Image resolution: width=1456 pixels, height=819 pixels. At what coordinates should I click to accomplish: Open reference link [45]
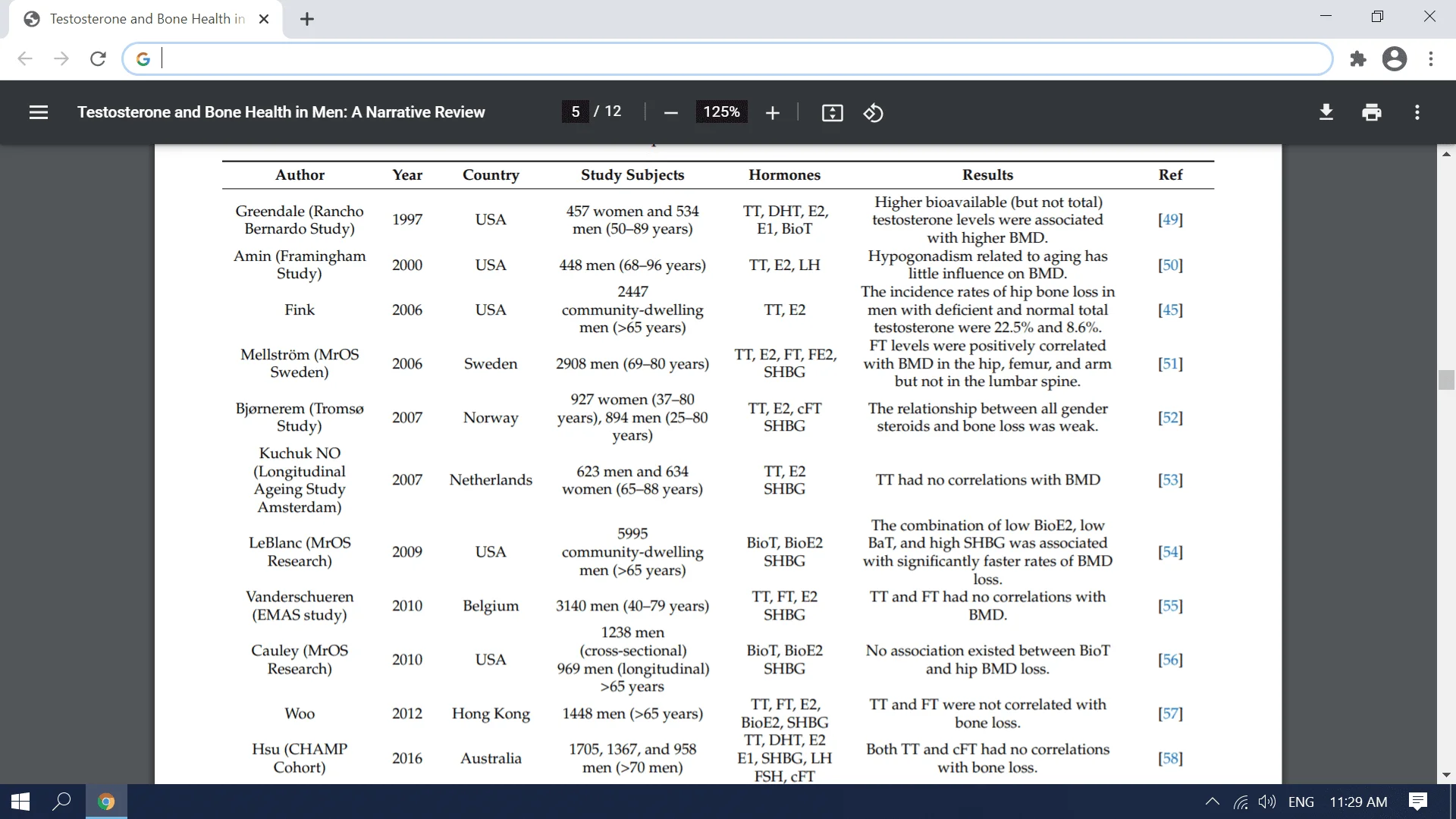1170,309
